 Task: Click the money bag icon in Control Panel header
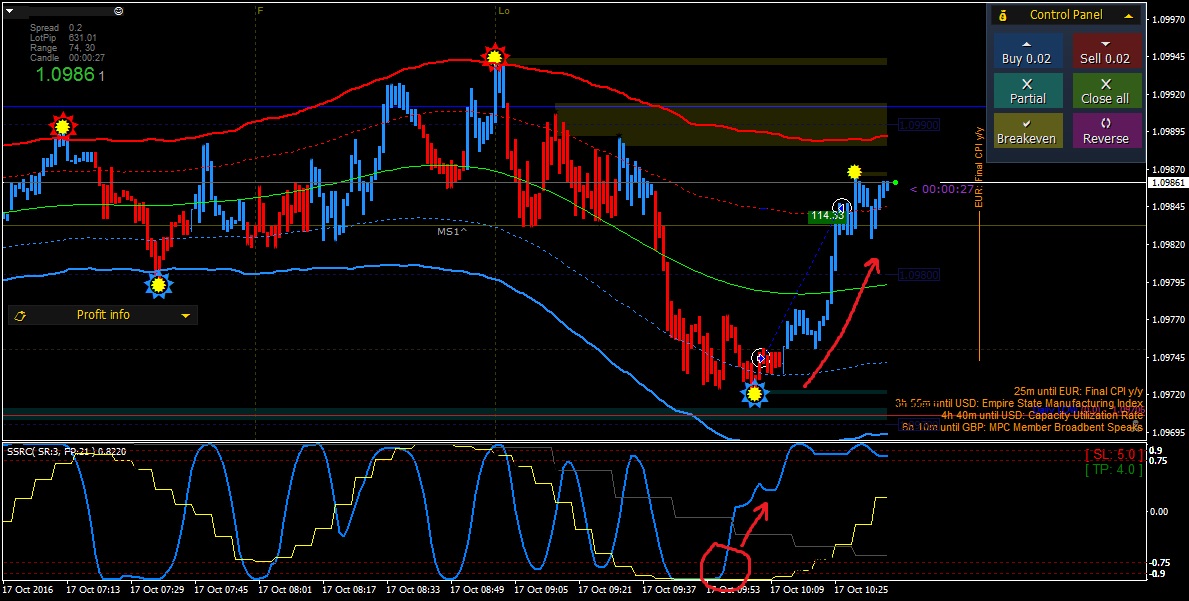1003,15
